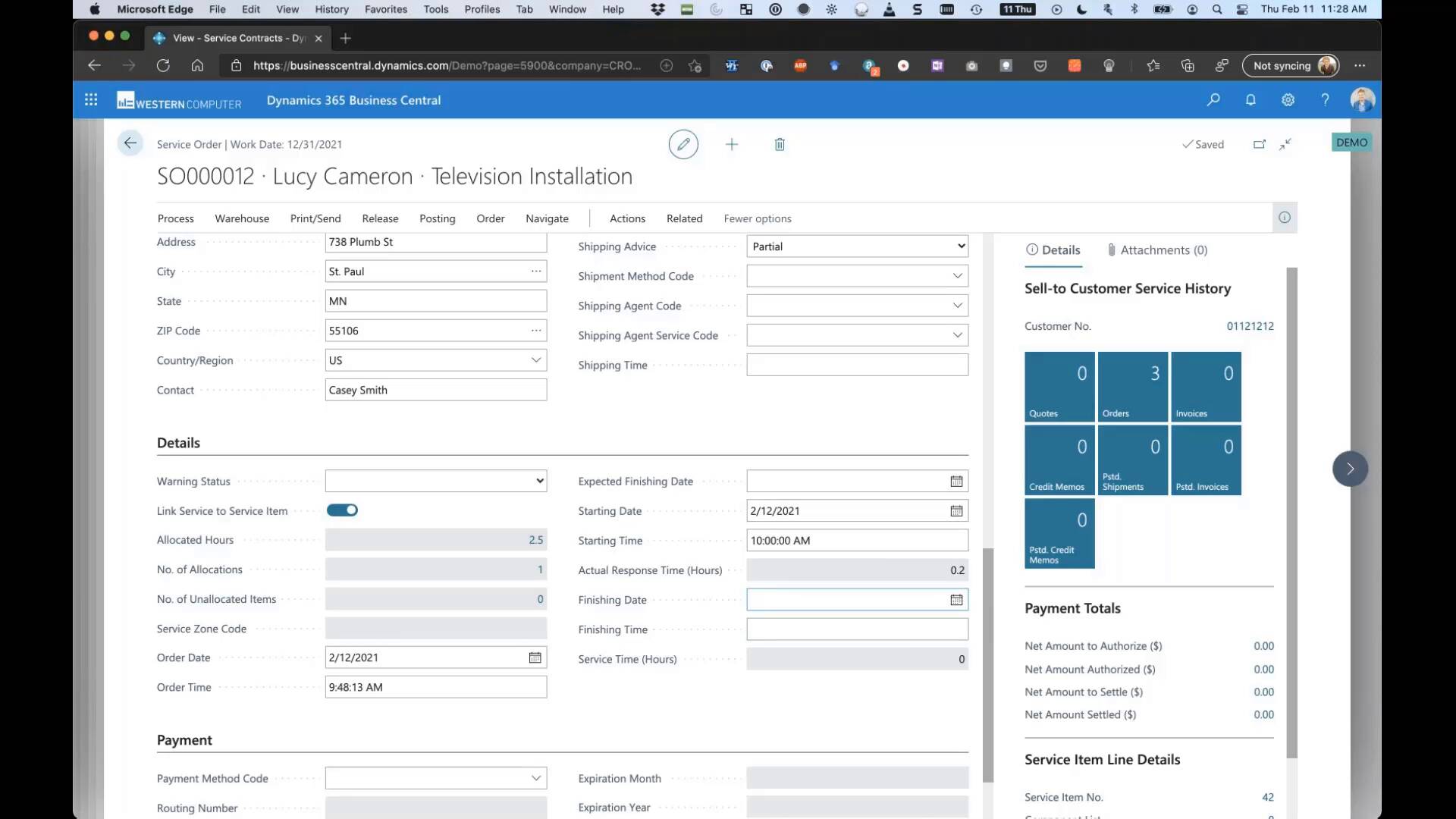This screenshot has height=819, width=1456.
Task: Open Business Central search
Action: pos(1214,99)
